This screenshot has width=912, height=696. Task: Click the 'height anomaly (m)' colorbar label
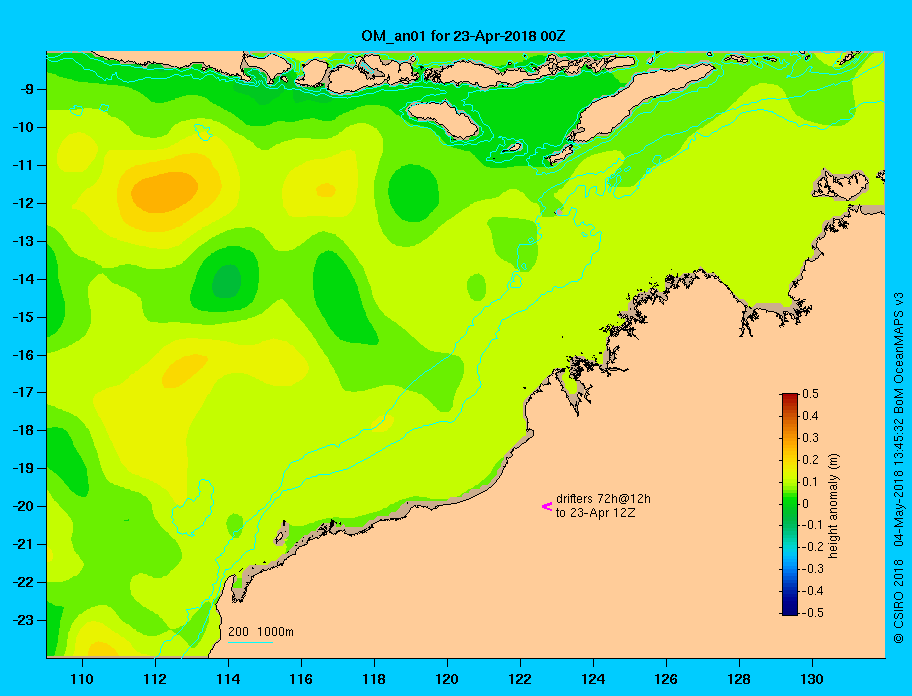point(833,506)
